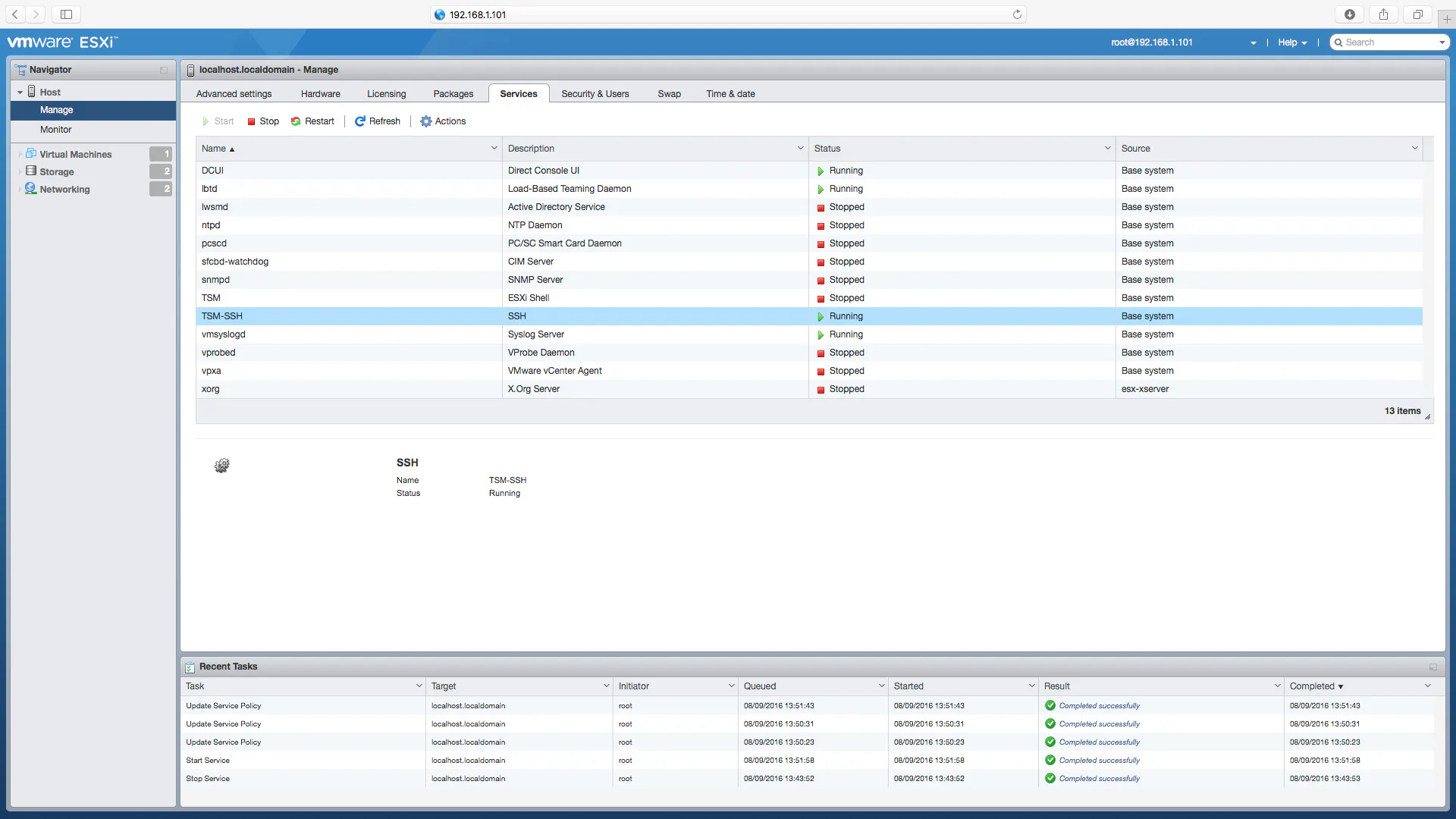The image size is (1456, 819).
Task: Click the browser share icon
Action: pos(1384,14)
